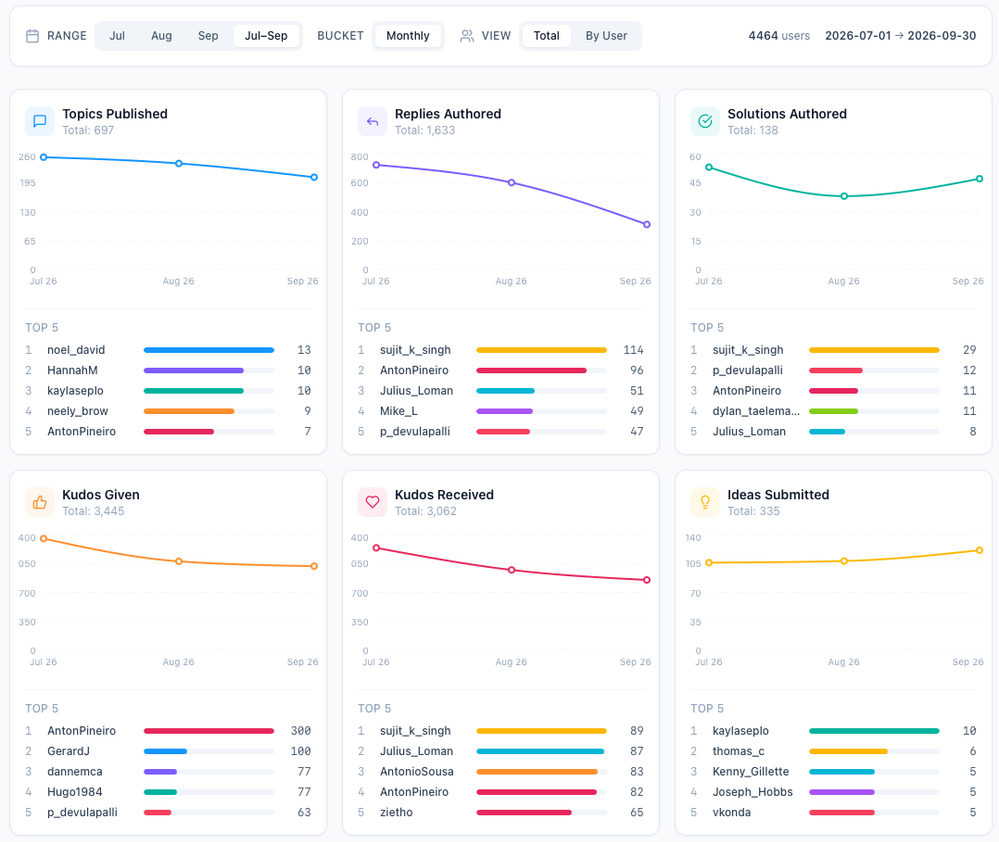Screen dimensions: 999x842
Task: Click the Replies Authored reply arrow icon
Action: tap(372, 121)
